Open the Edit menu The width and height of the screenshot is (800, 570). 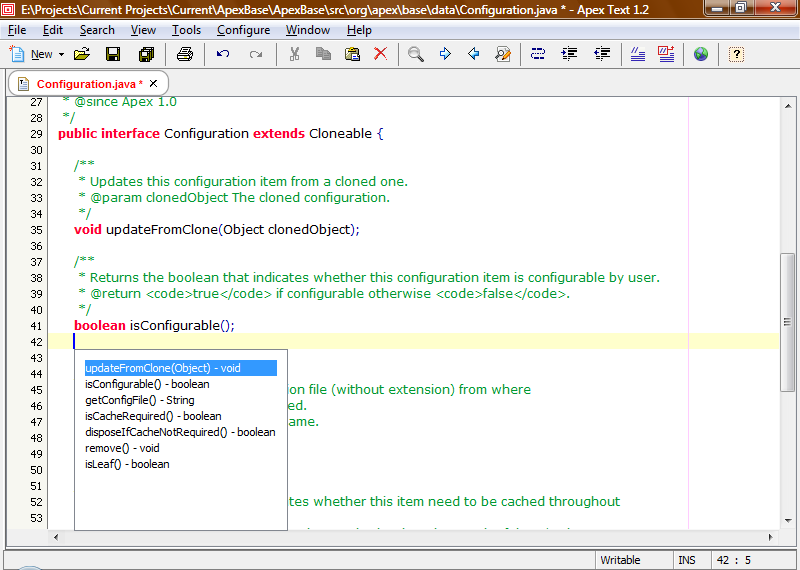click(x=53, y=30)
